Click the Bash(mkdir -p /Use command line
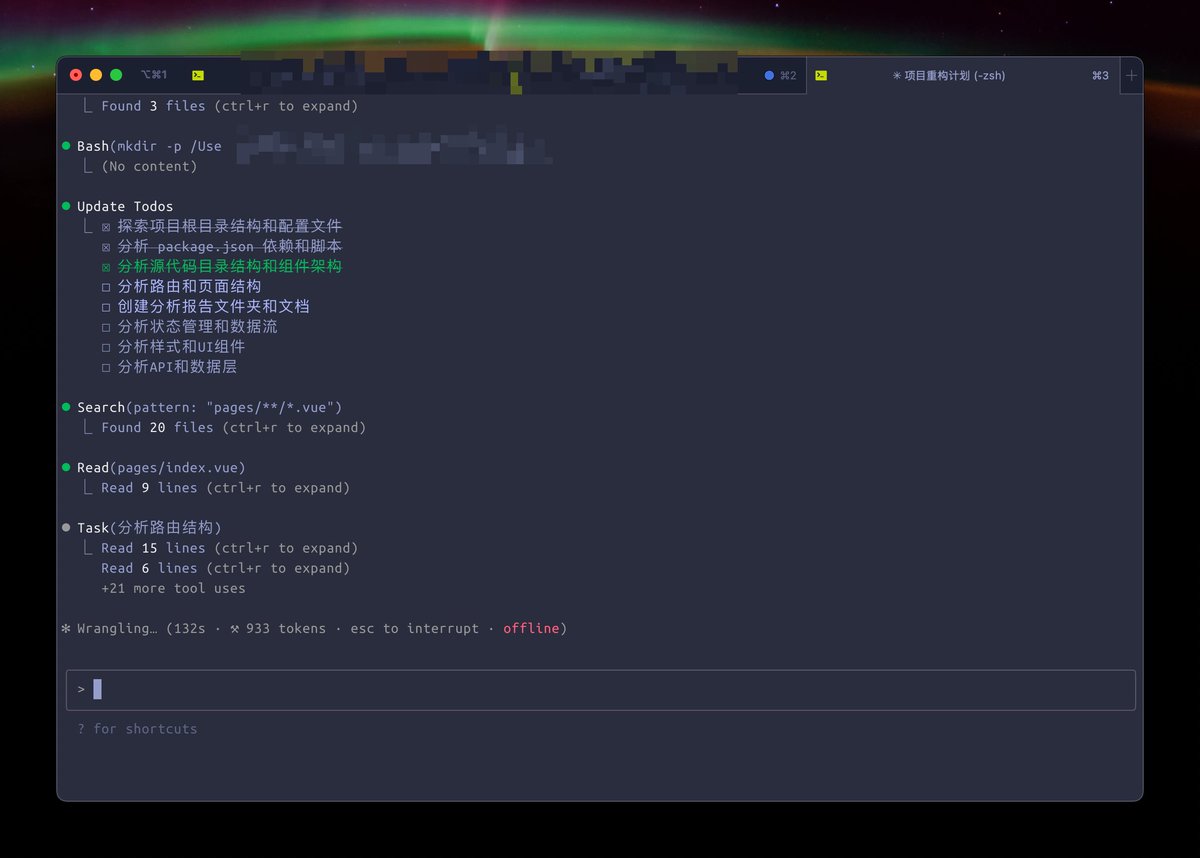The width and height of the screenshot is (1200, 858). point(149,146)
